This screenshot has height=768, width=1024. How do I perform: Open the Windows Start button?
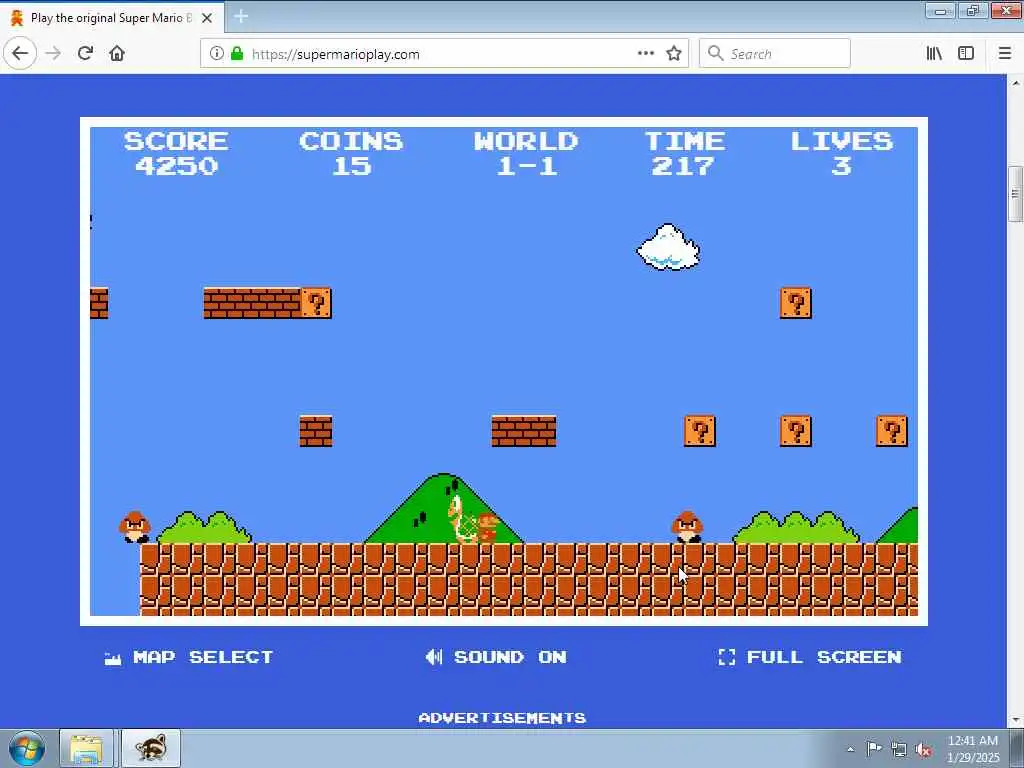pyautogui.click(x=26, y=749)
